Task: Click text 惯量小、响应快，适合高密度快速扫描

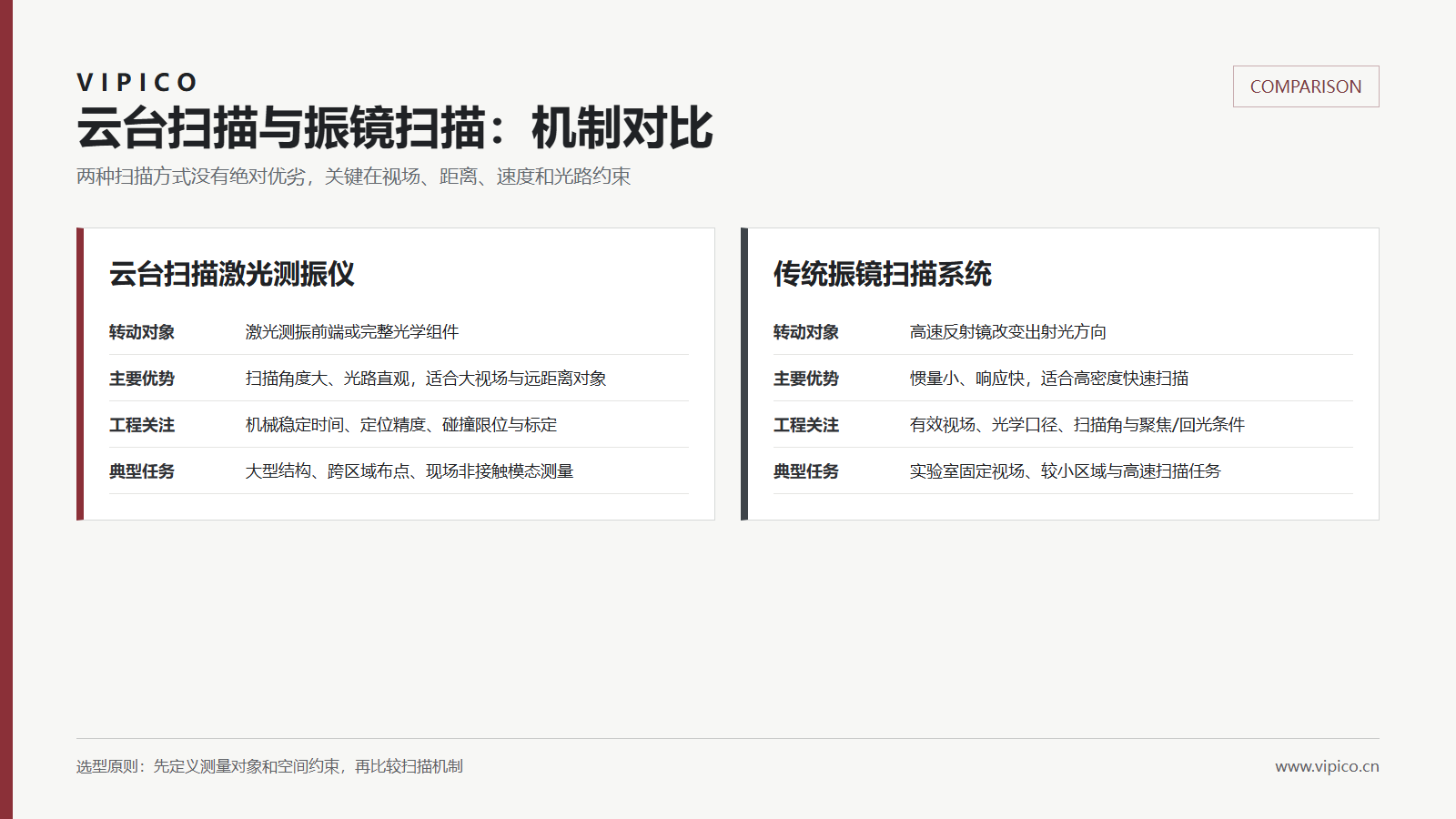Action: 1049,379
